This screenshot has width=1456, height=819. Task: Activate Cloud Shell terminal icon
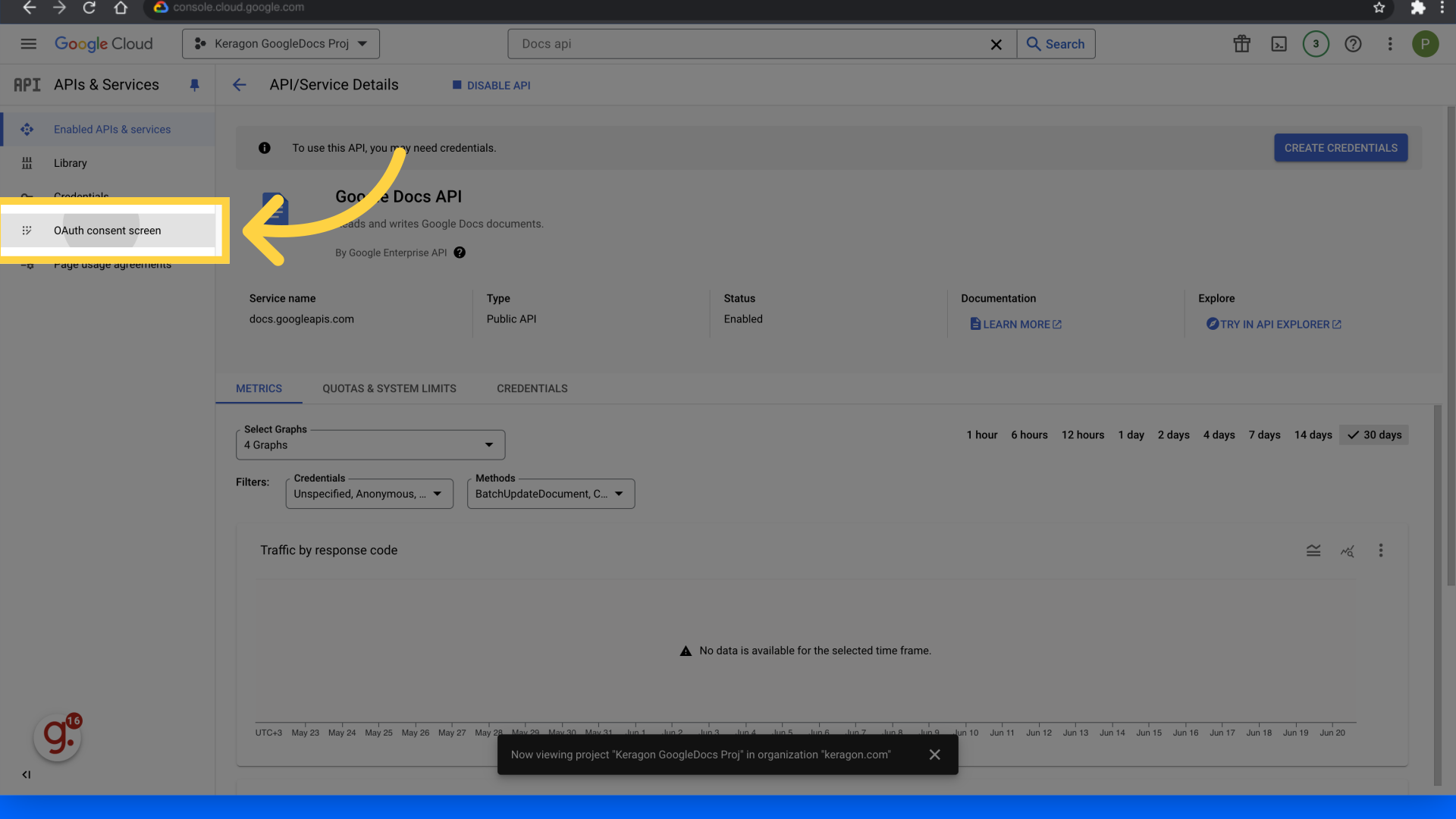1279,44
